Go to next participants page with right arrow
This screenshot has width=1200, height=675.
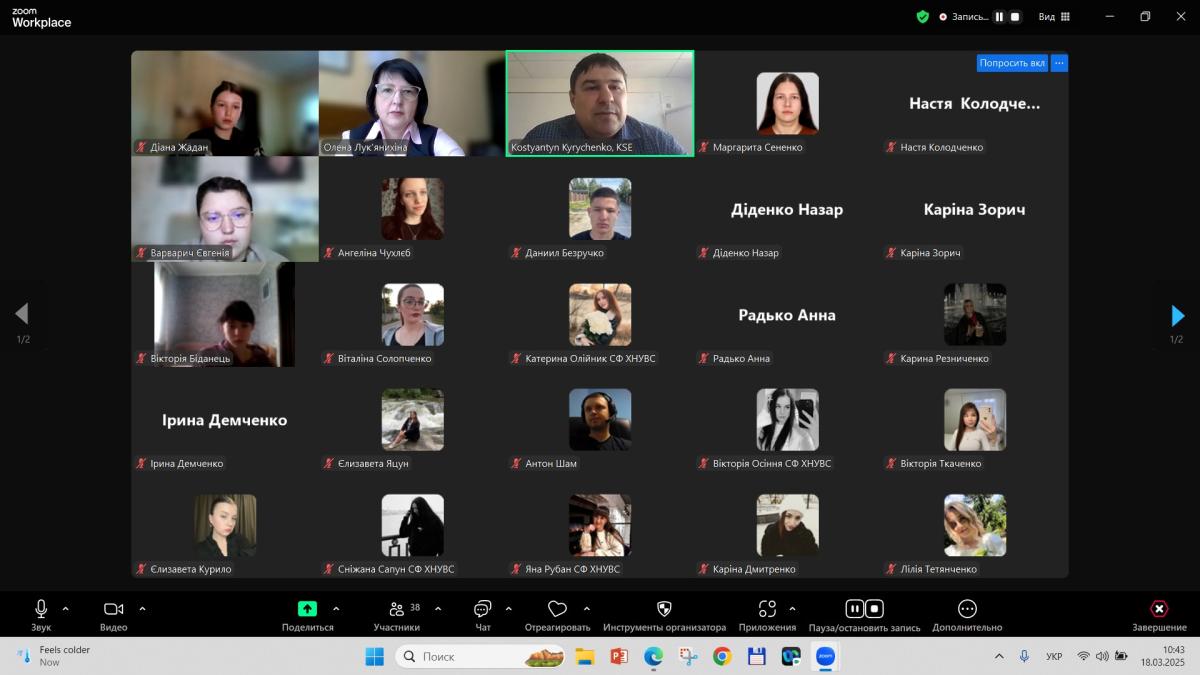(x=1177, y=316)
